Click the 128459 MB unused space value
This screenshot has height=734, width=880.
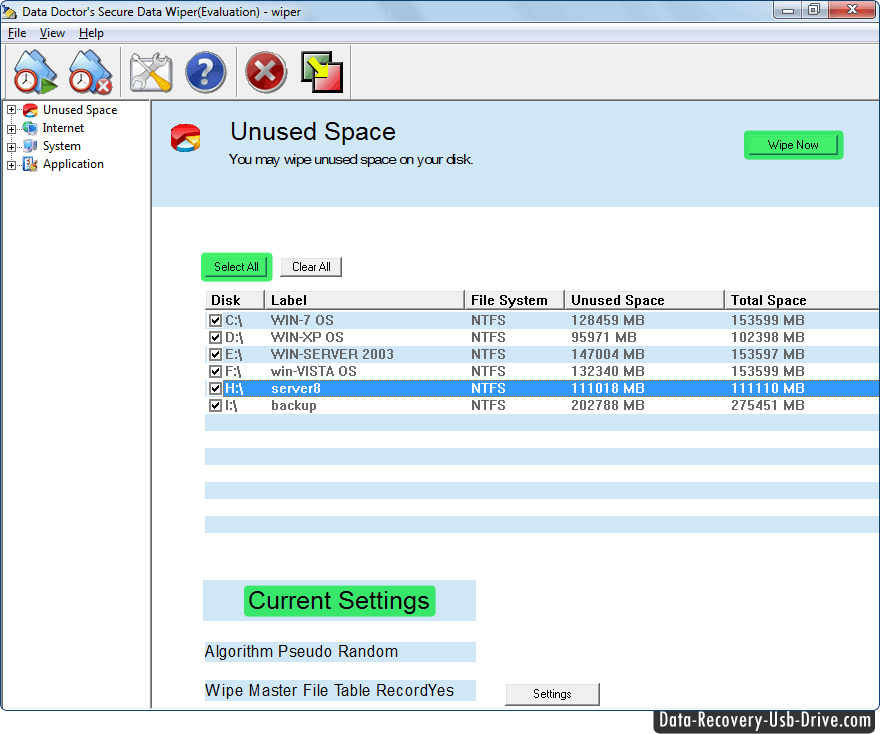tap(608, 320)
